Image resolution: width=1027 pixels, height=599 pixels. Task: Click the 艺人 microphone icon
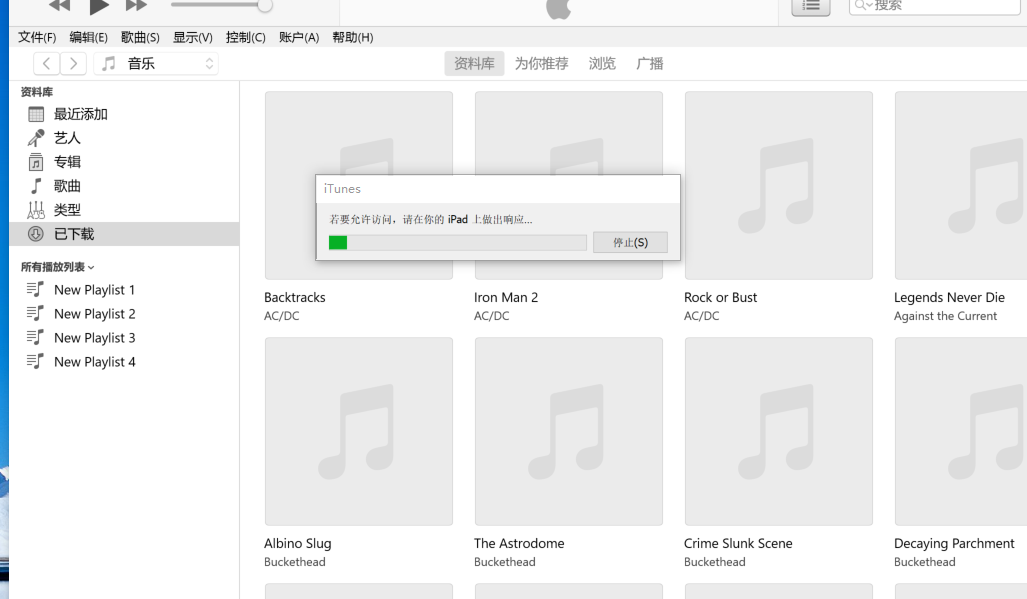point(35,138)
